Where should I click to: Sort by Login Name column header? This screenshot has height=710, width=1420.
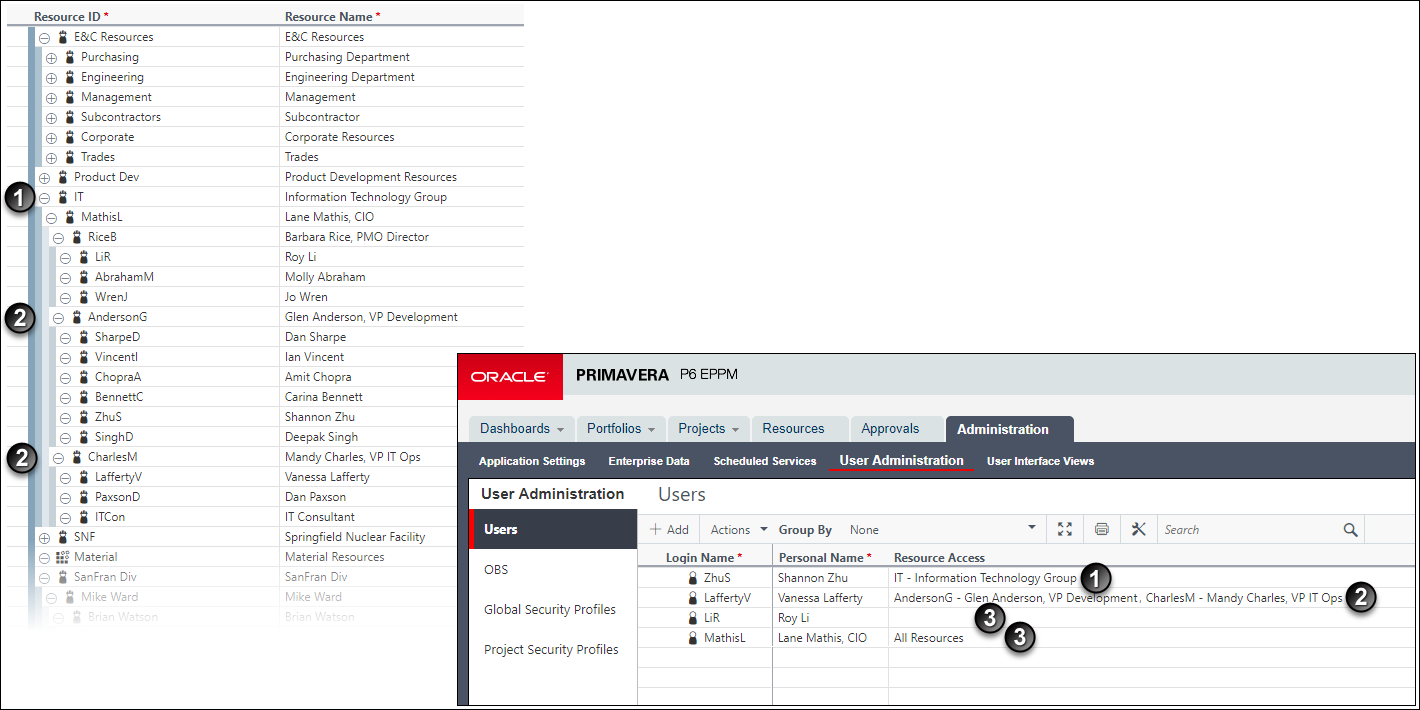coord(704,557)
